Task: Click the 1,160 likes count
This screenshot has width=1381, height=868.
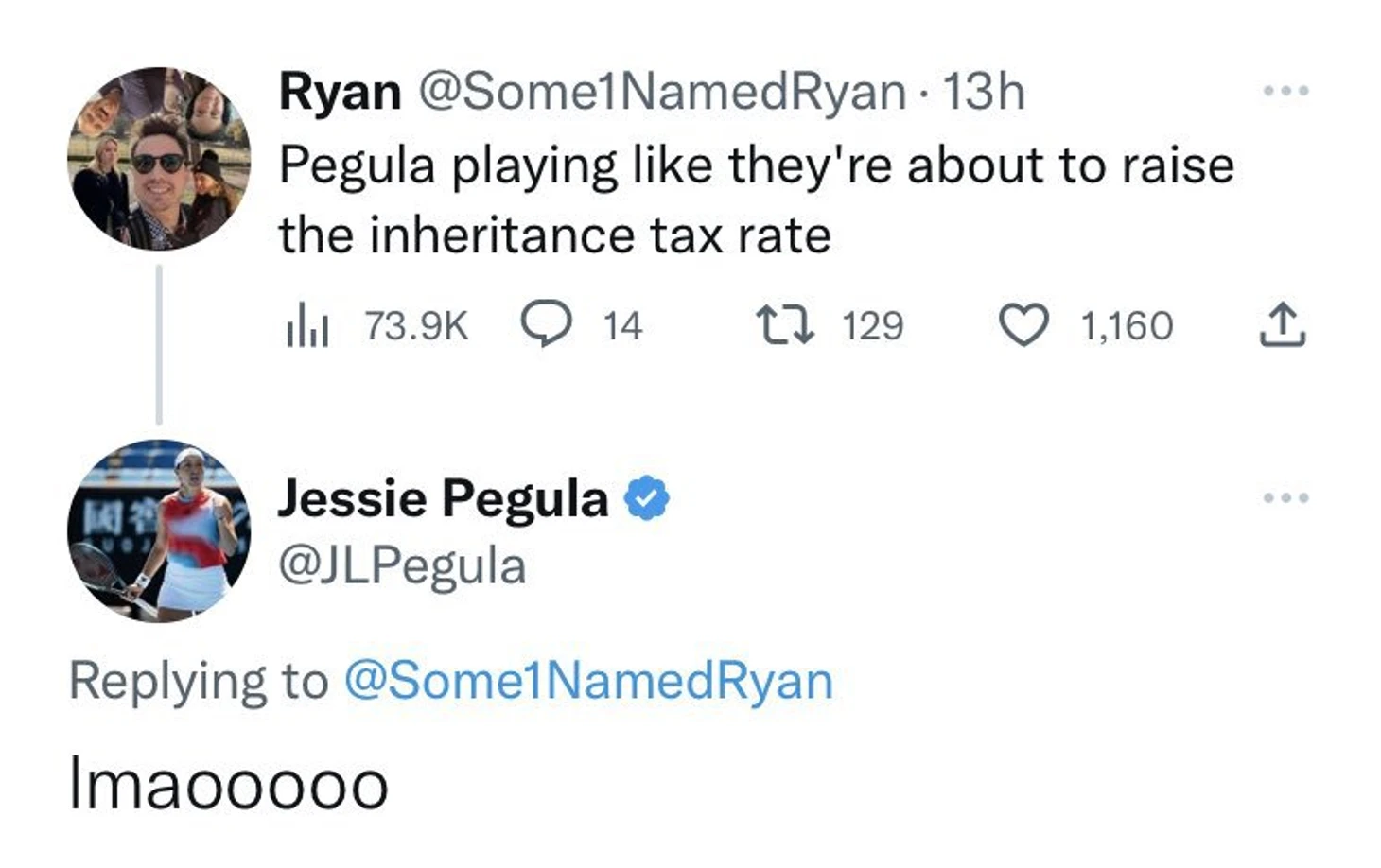Action: tap(1126, 326)
